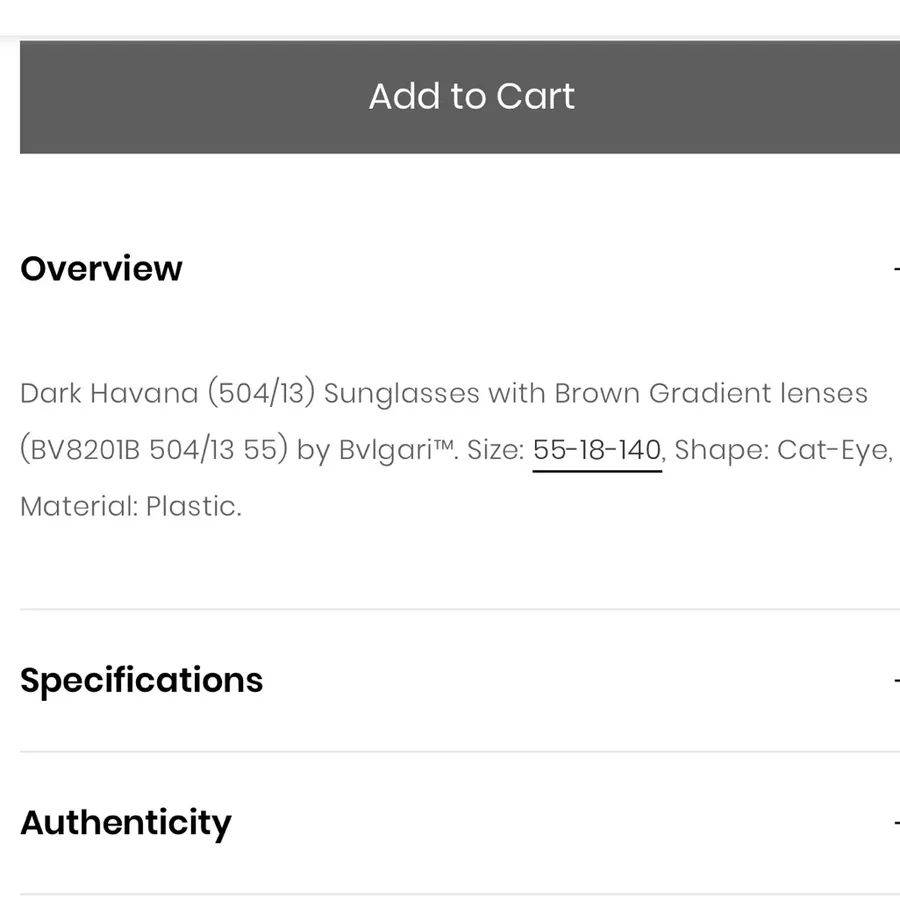Click the Size: label before 55-18-140
Viewport: 900px width, 900px height.
[496, 450]
